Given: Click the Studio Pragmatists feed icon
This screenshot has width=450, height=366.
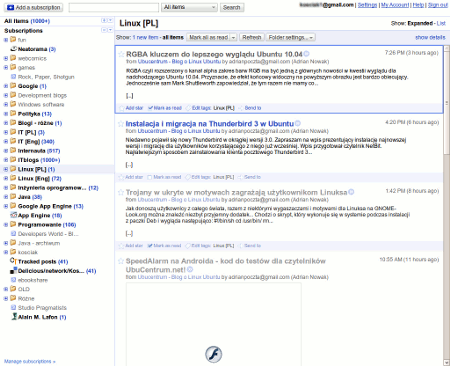Looking at the screenshot, I should tap(14, 307).
